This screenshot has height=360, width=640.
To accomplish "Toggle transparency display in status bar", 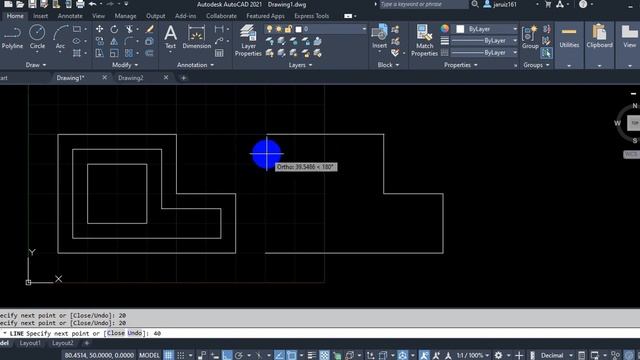I will [324, 355].
